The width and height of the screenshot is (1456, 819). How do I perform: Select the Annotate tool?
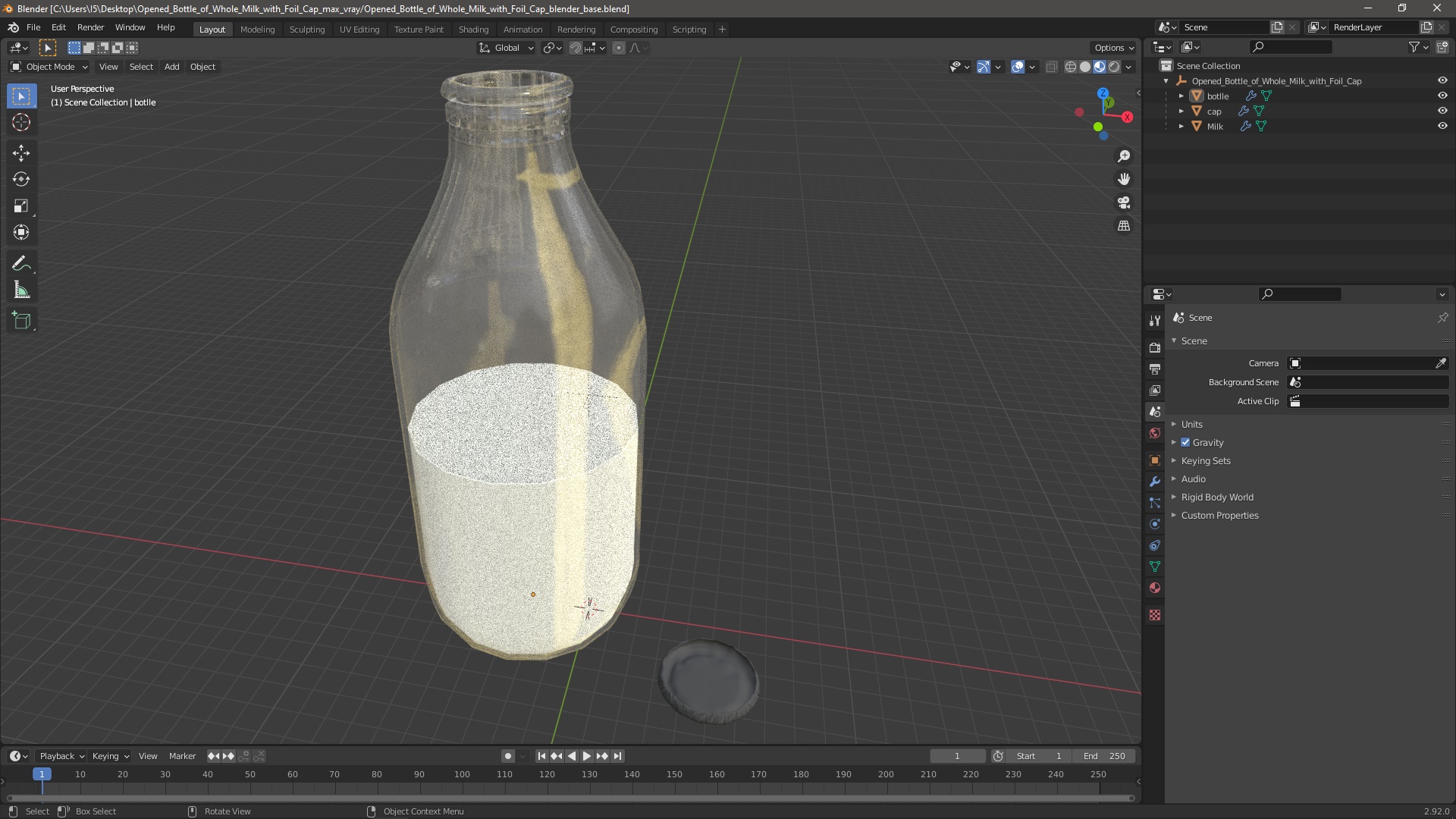[21, 264]
